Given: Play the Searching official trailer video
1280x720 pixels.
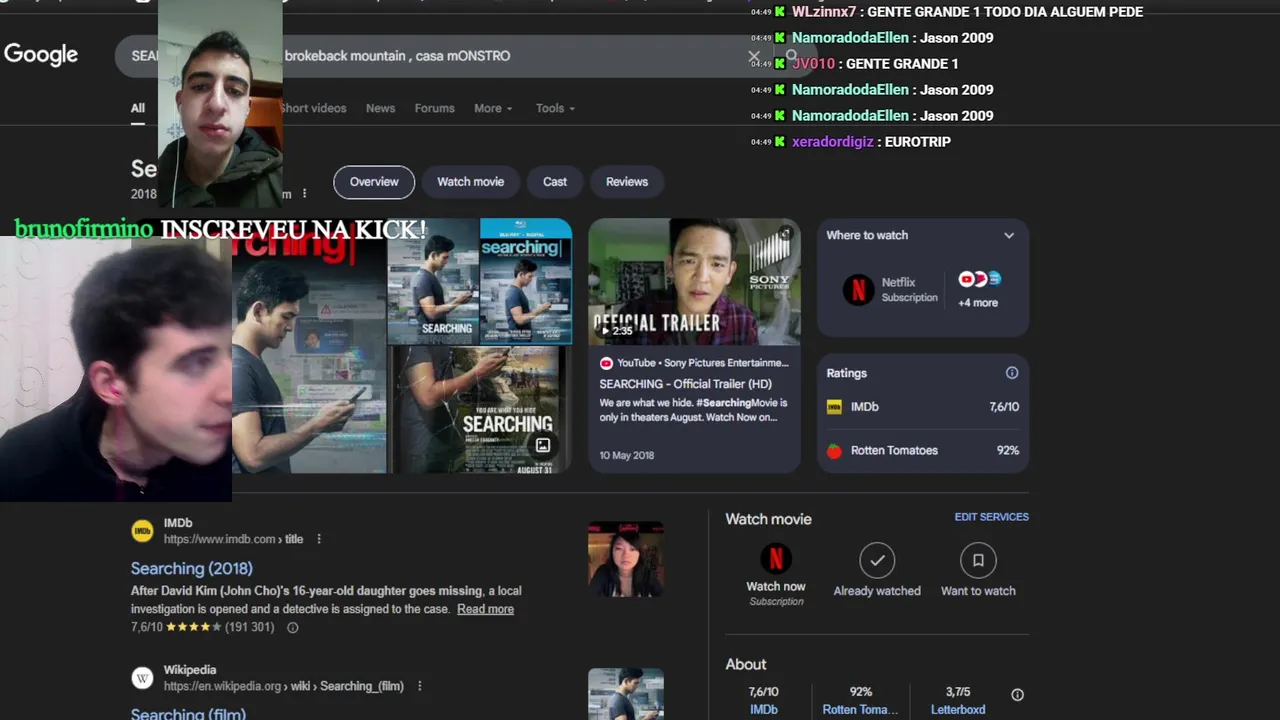Looking at the screenshot, I should [x=694, y=282].
